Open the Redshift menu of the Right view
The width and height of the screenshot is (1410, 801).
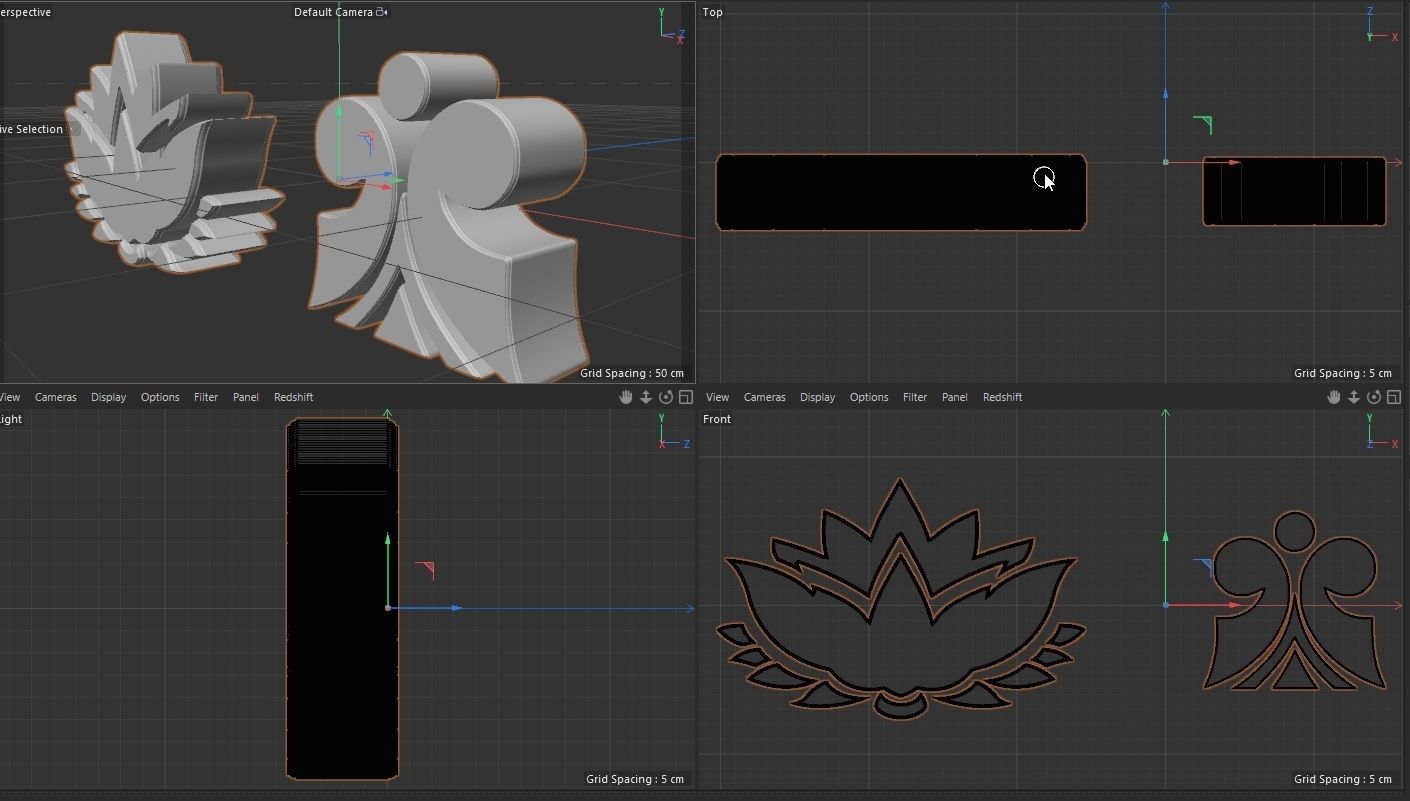(x=294, y=397)
